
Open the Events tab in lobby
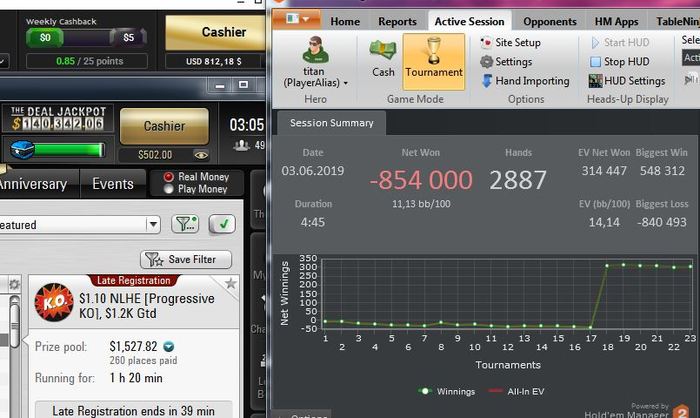click(x=113, y=184)
